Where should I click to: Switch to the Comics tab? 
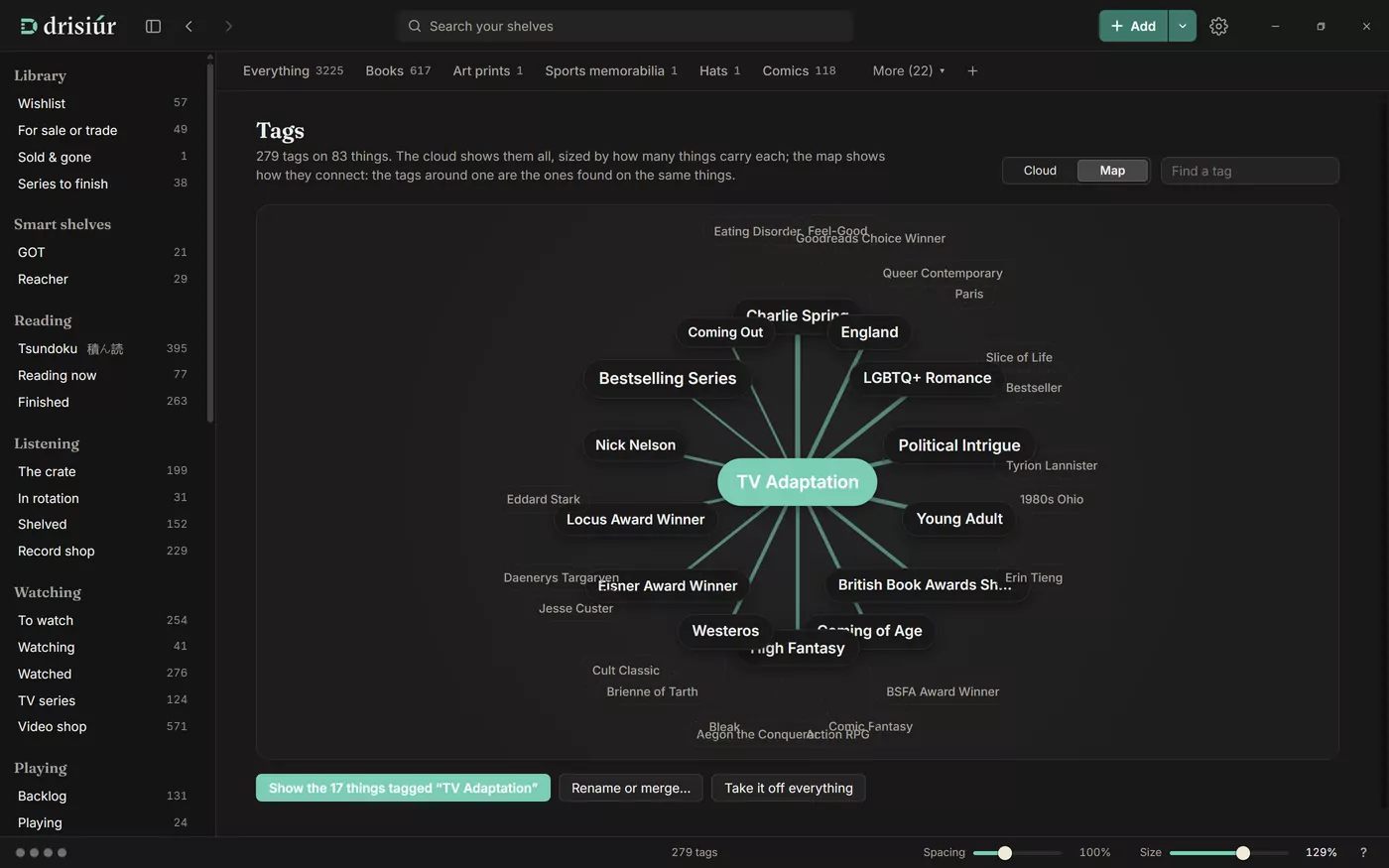[x=799, y=70]
